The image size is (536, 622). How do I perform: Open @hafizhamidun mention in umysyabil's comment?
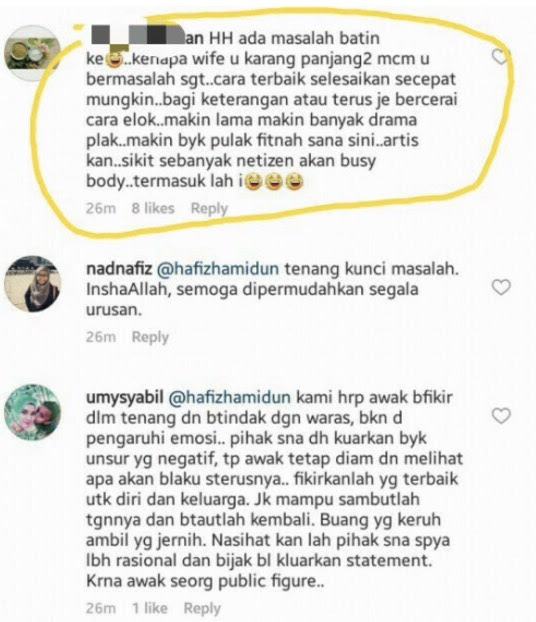point(230,397)
